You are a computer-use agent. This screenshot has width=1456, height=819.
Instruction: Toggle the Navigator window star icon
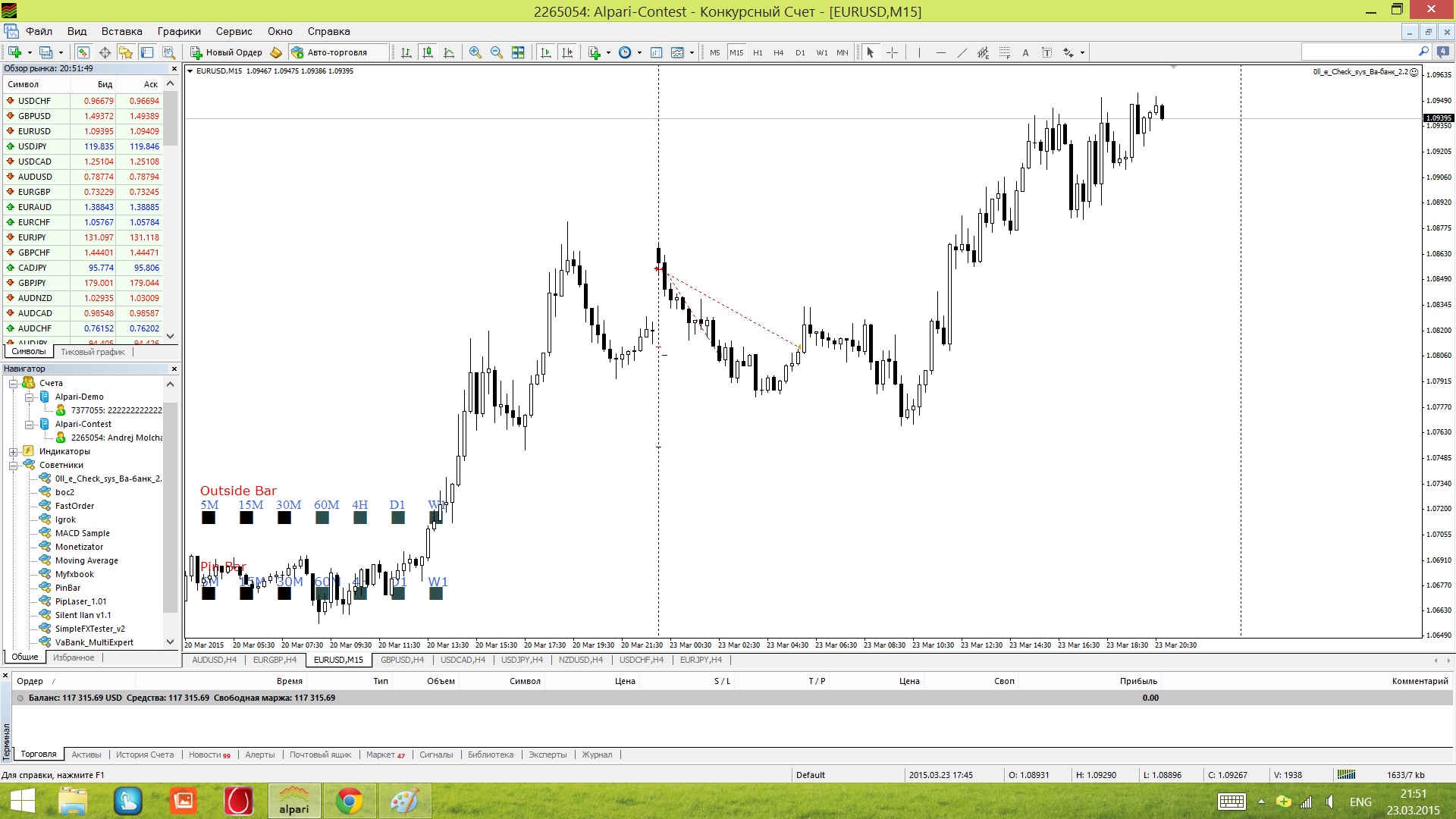pyautogui.click(x=126, y=52)
